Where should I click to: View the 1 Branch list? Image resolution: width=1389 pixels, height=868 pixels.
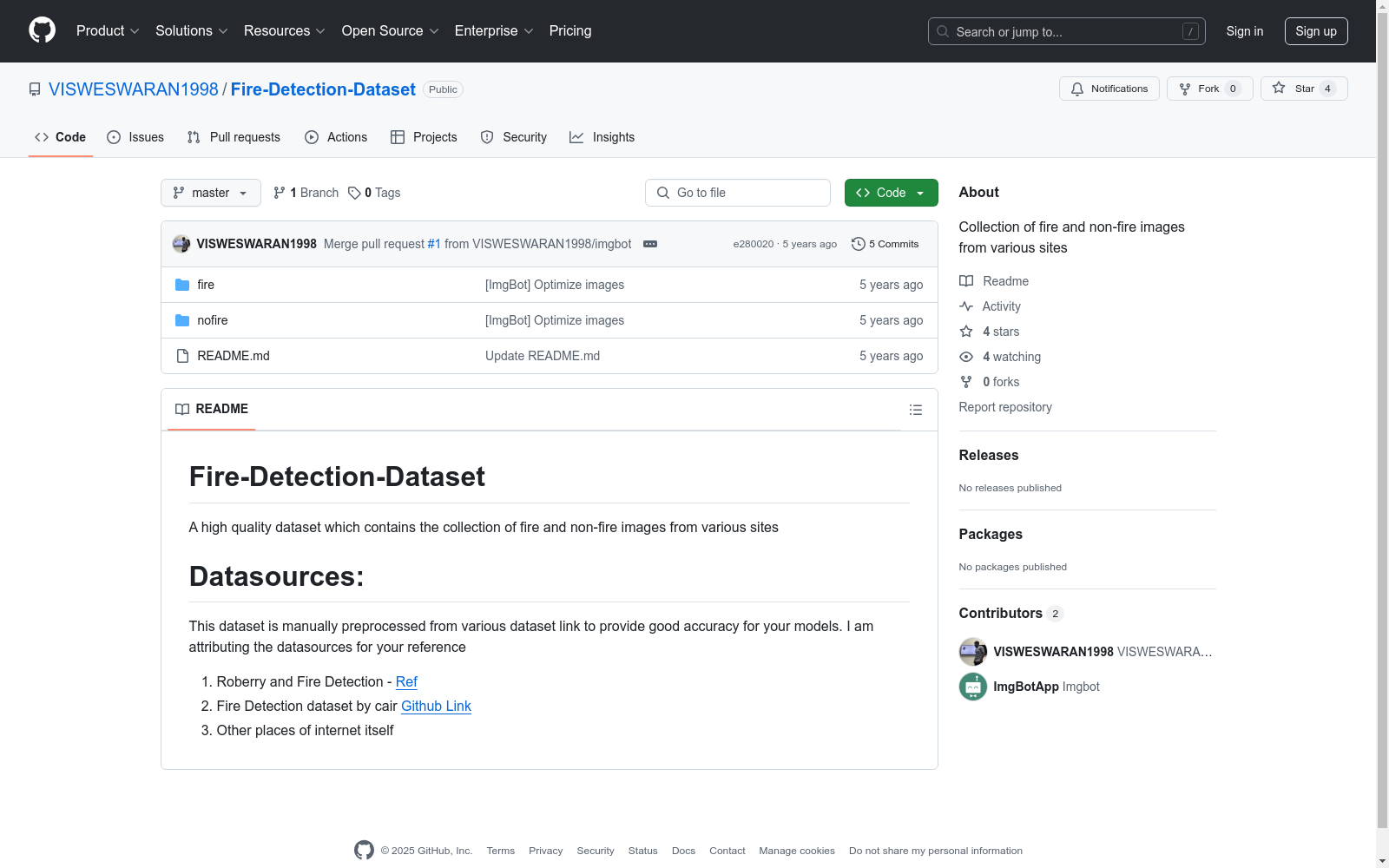tap(306, 193)
